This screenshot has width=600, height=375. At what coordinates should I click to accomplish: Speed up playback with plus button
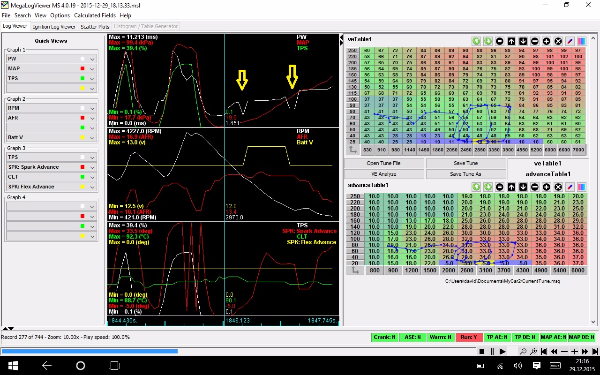[575, 351]
